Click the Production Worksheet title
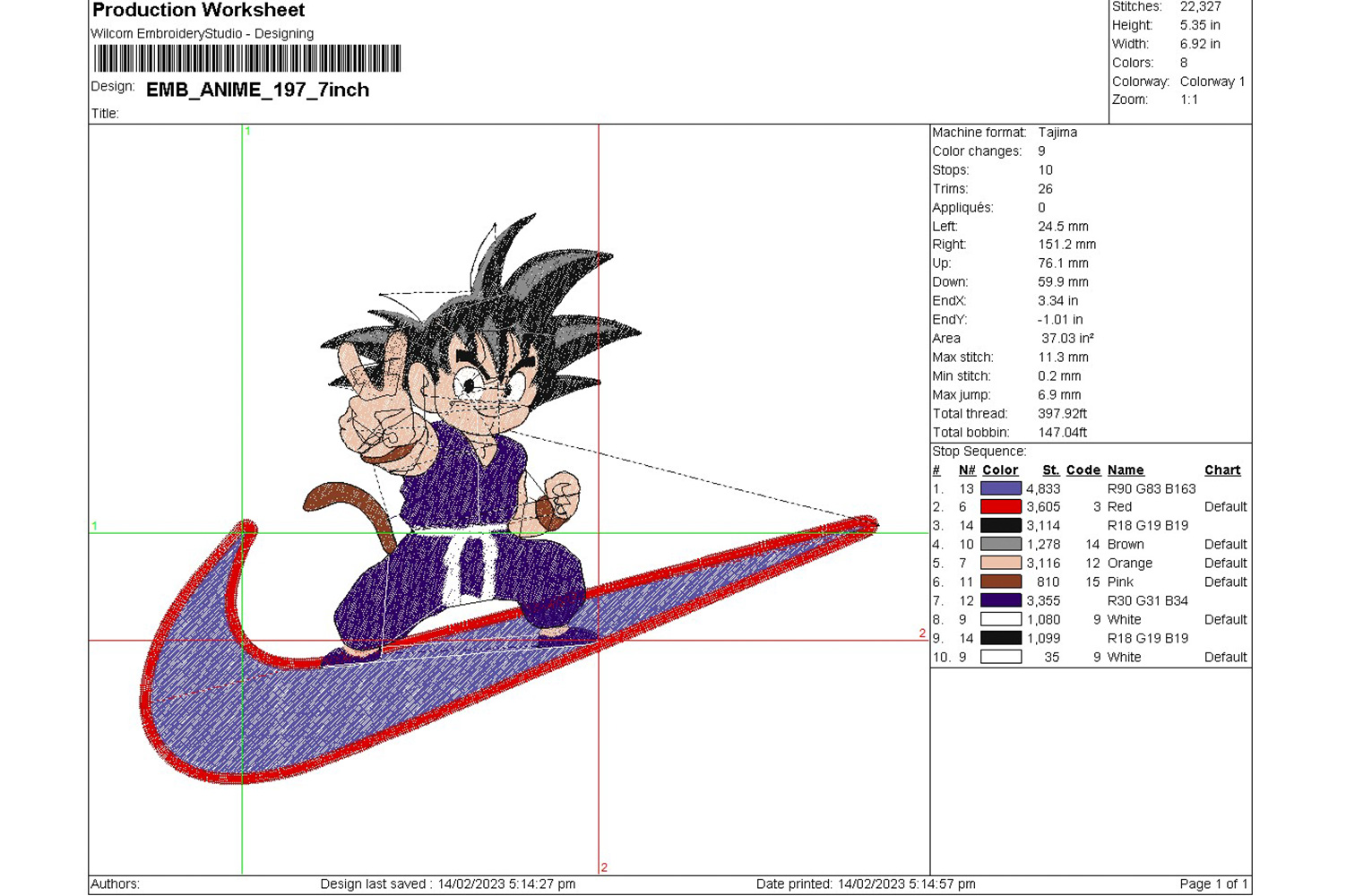The height and width of the screenshot is (896, 1346). [198, 11]
